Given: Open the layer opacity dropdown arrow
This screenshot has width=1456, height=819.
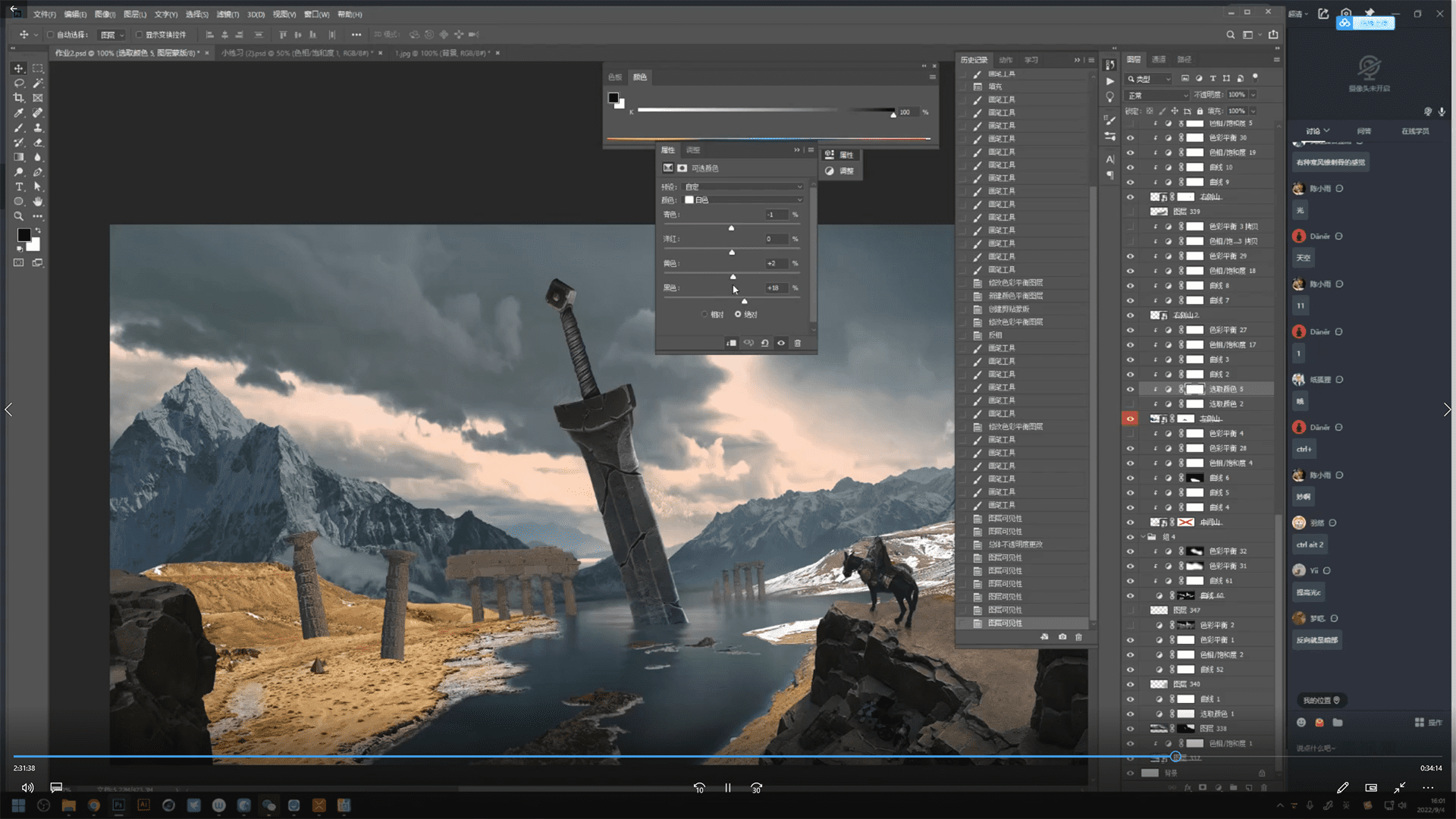Looking at the screenshot, I should coord(1253,95).
